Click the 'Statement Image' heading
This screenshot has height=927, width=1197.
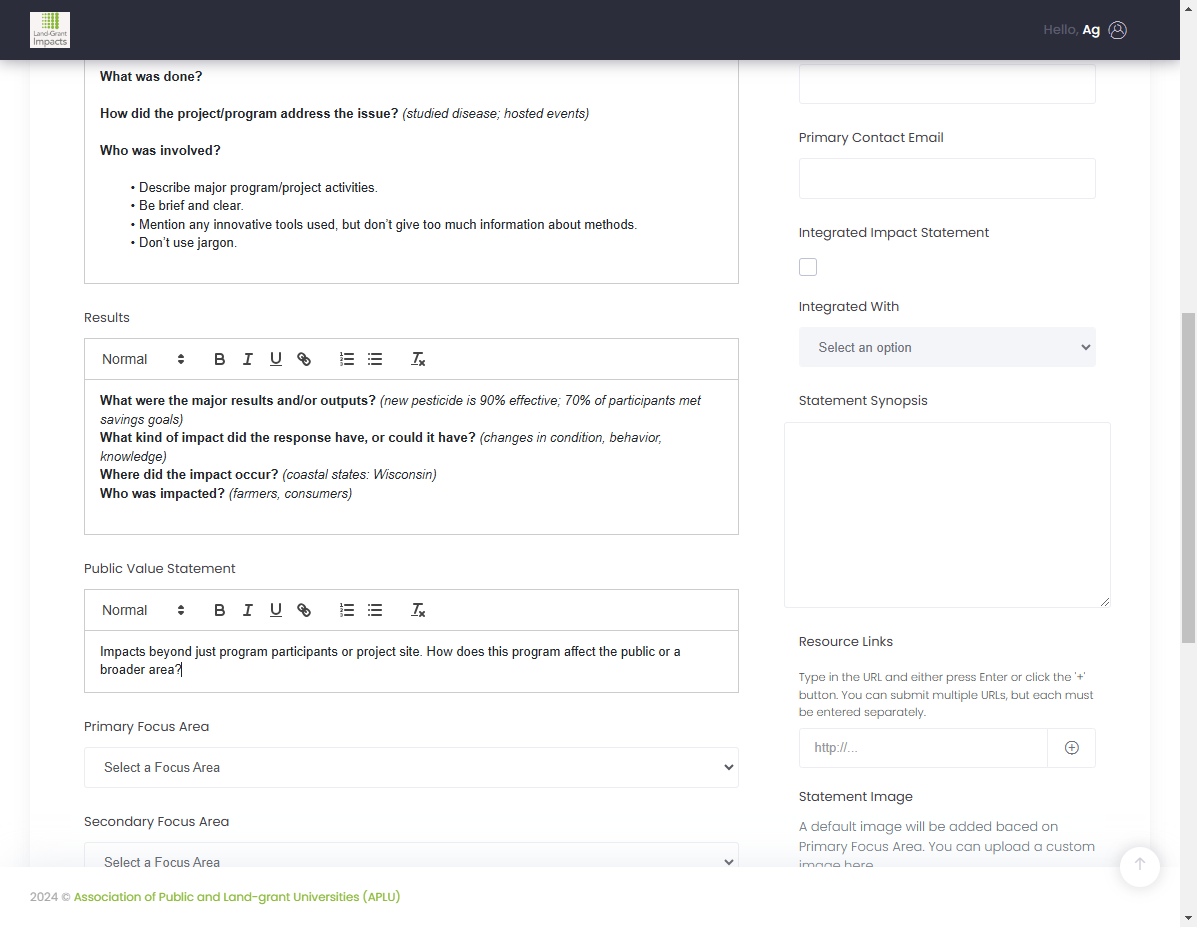856,796
